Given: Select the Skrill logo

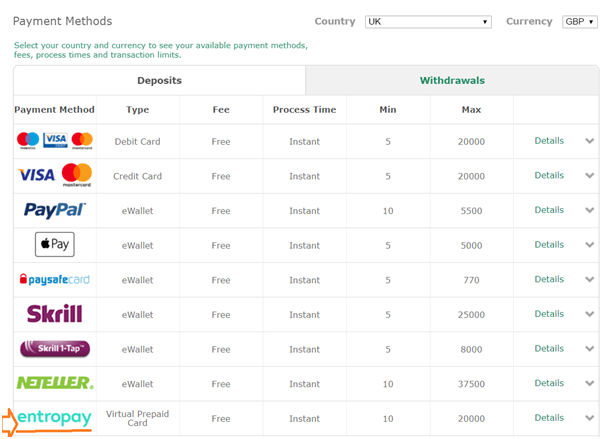Looking at the screenshot, I should (x=54, y=313).
